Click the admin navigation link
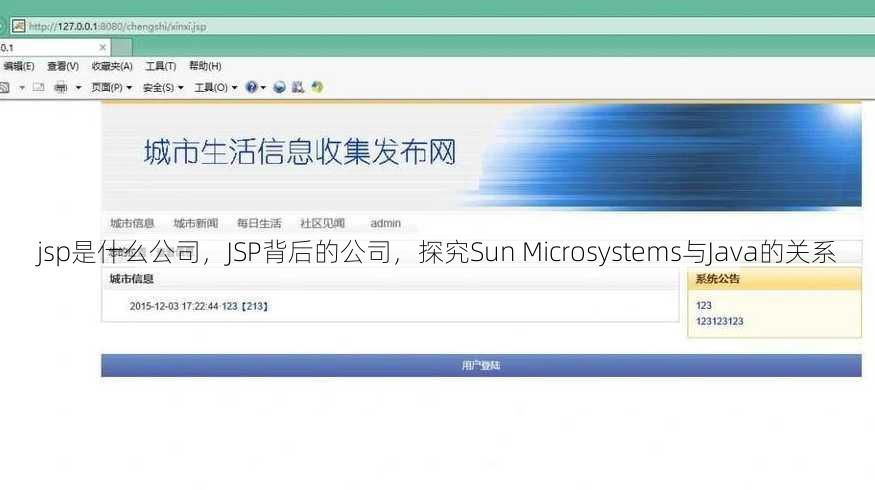This screenshot has height=490, width=875. pyautogui.click(x=386, y=223)
